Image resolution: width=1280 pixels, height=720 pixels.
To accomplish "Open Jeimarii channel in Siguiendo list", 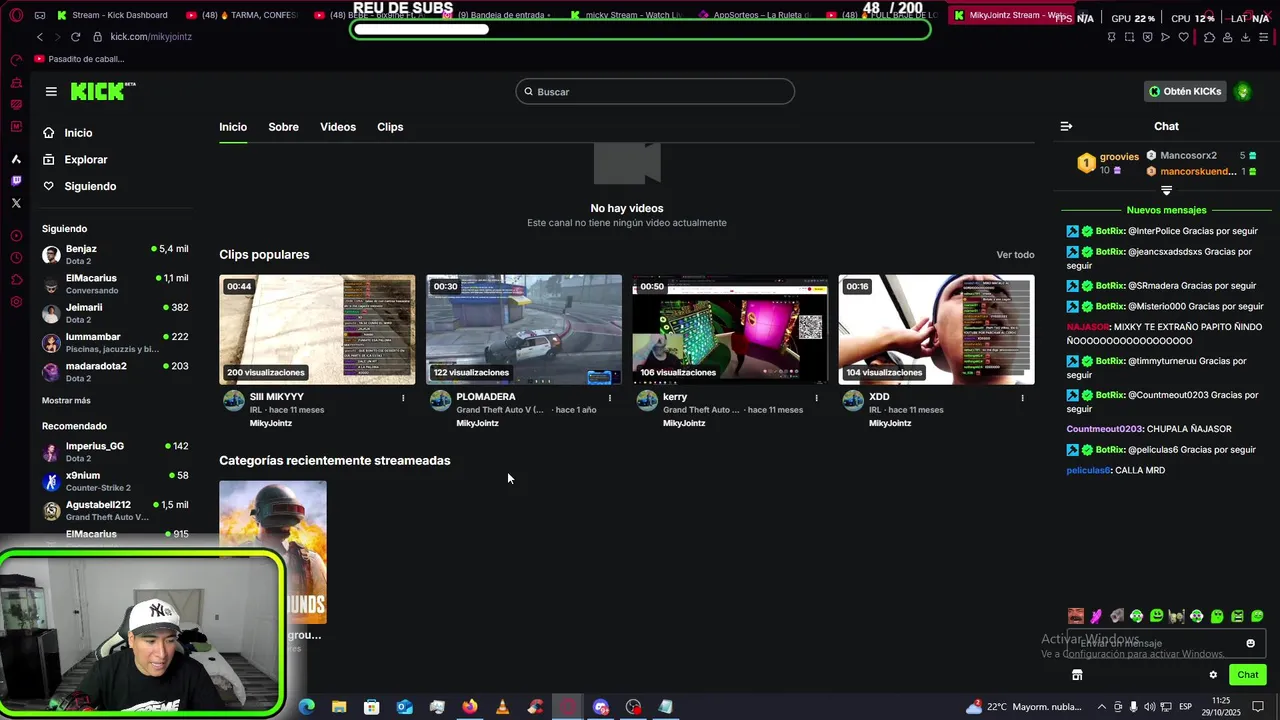I will coord(115,313).
